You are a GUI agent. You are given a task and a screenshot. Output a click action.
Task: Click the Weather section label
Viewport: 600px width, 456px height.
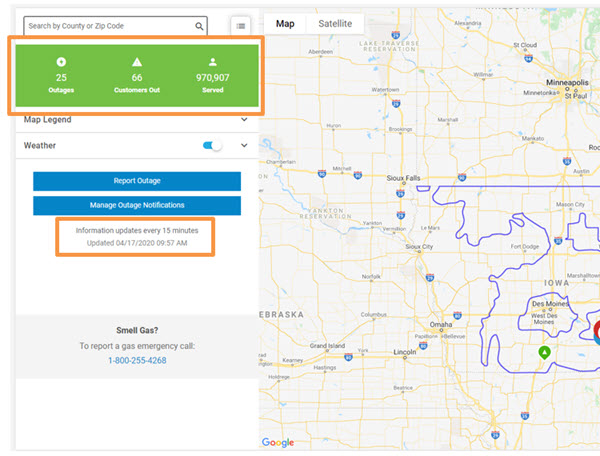(40, 145)
